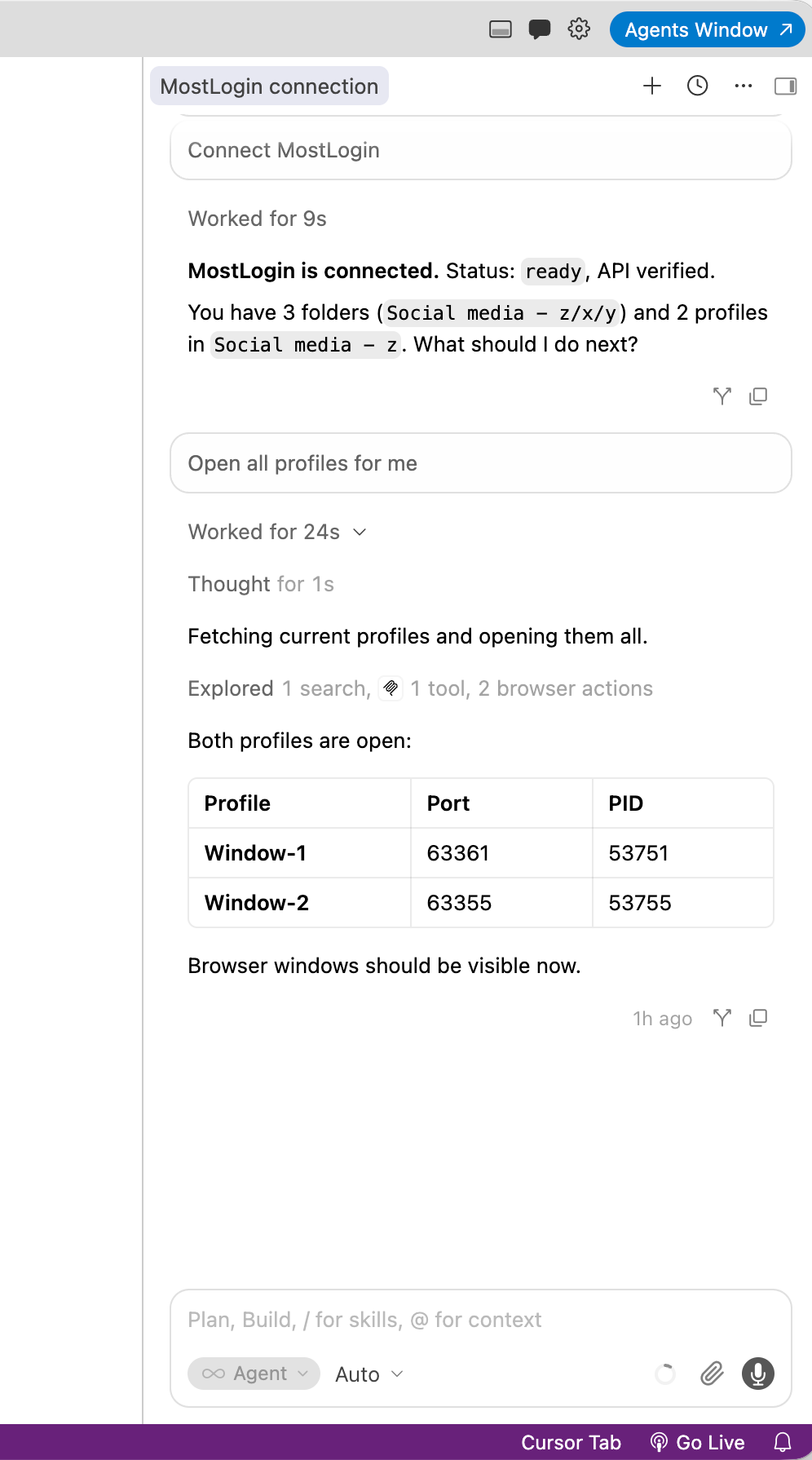Image resolution: width=812 pixels, height=1460 pixels.
Task: Open the three-dot more options menu
Action: (x=744, y=86)
